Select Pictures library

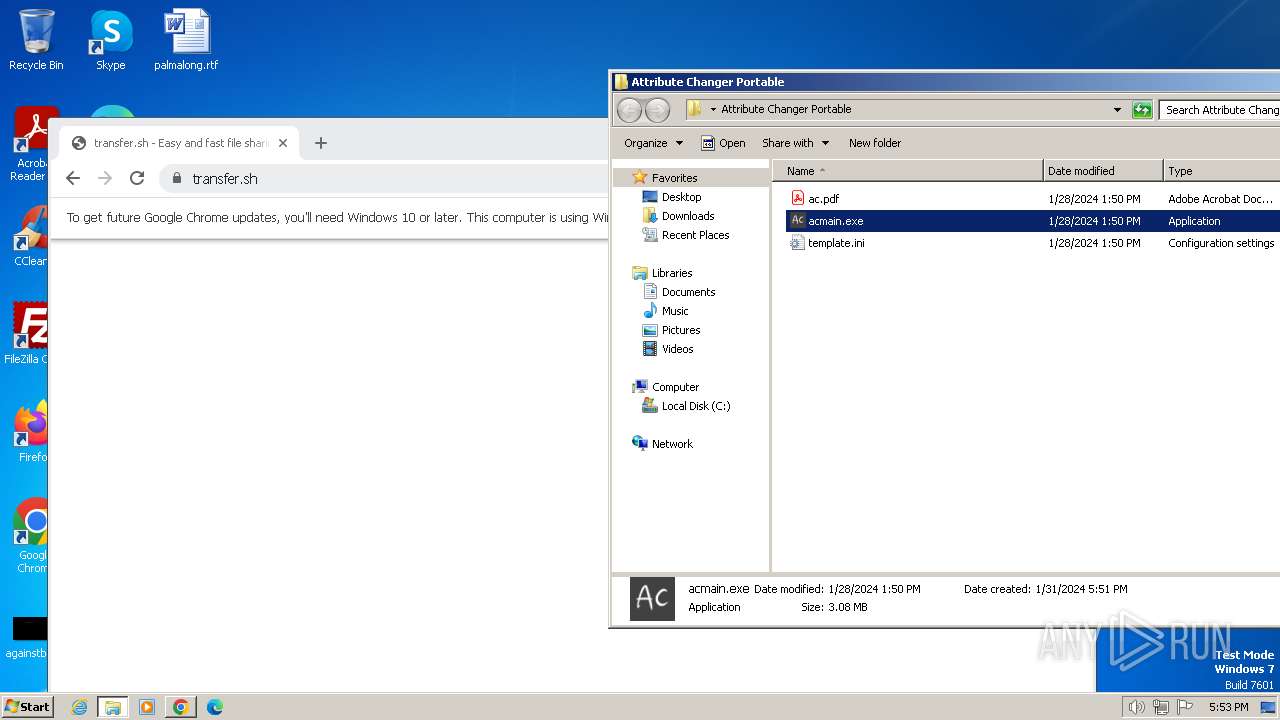coord(680,330)
